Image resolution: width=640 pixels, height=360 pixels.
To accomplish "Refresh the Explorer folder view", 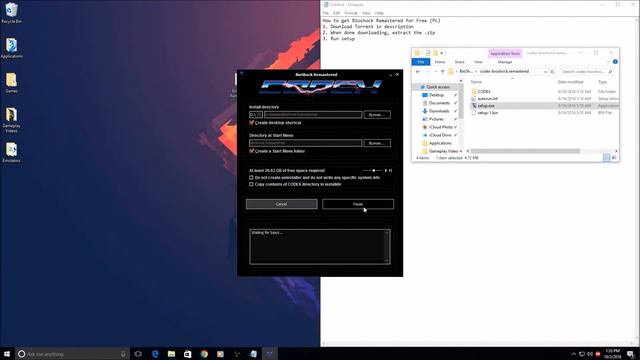I will tap(553, 72).
